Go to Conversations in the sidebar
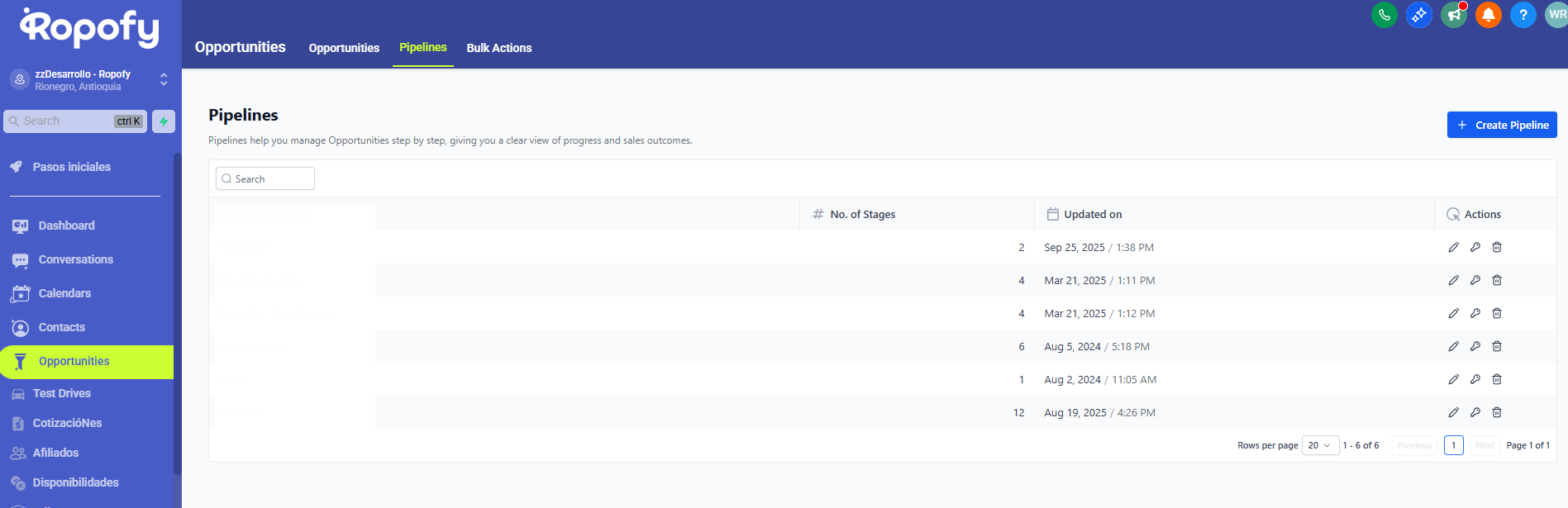 pyautogui.click(x=75, y=259)
